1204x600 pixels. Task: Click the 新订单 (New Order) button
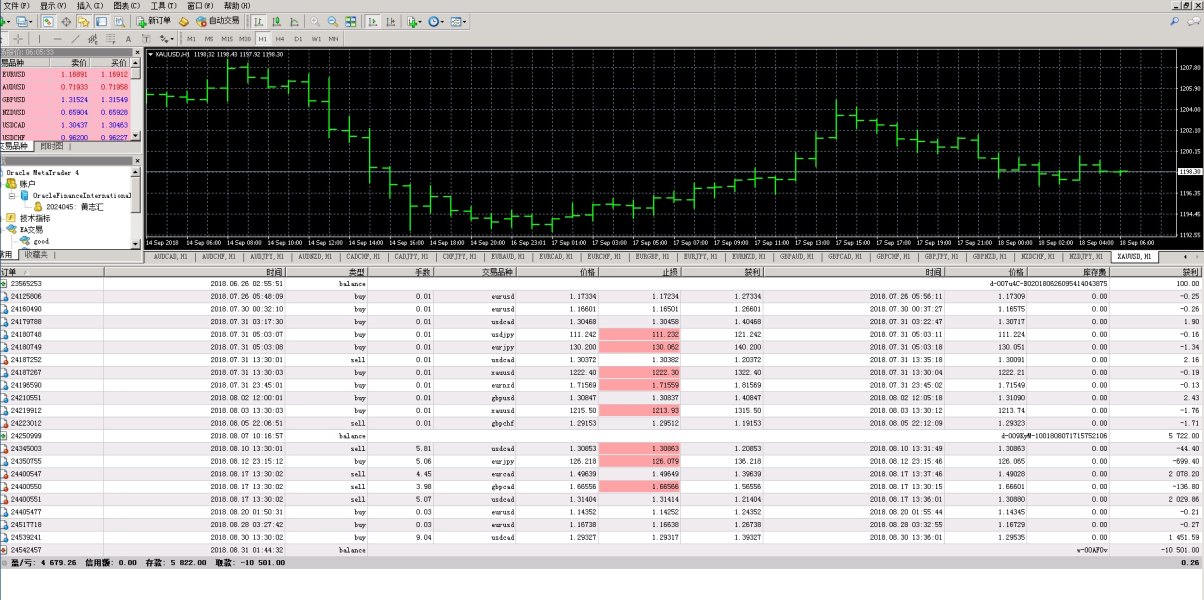(153, 20)
